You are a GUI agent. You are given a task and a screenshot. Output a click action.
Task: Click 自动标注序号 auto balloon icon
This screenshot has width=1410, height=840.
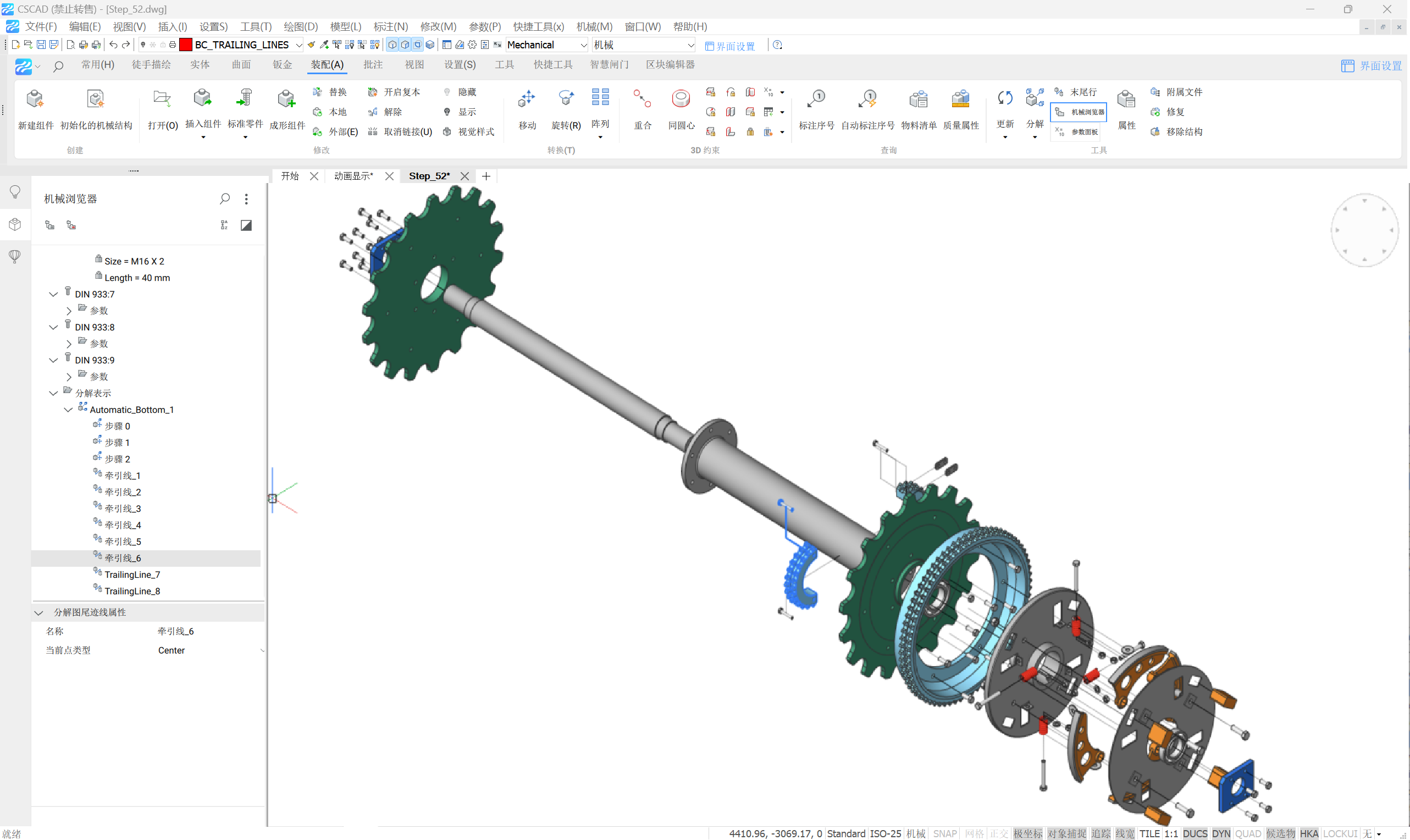pos(867,99)
